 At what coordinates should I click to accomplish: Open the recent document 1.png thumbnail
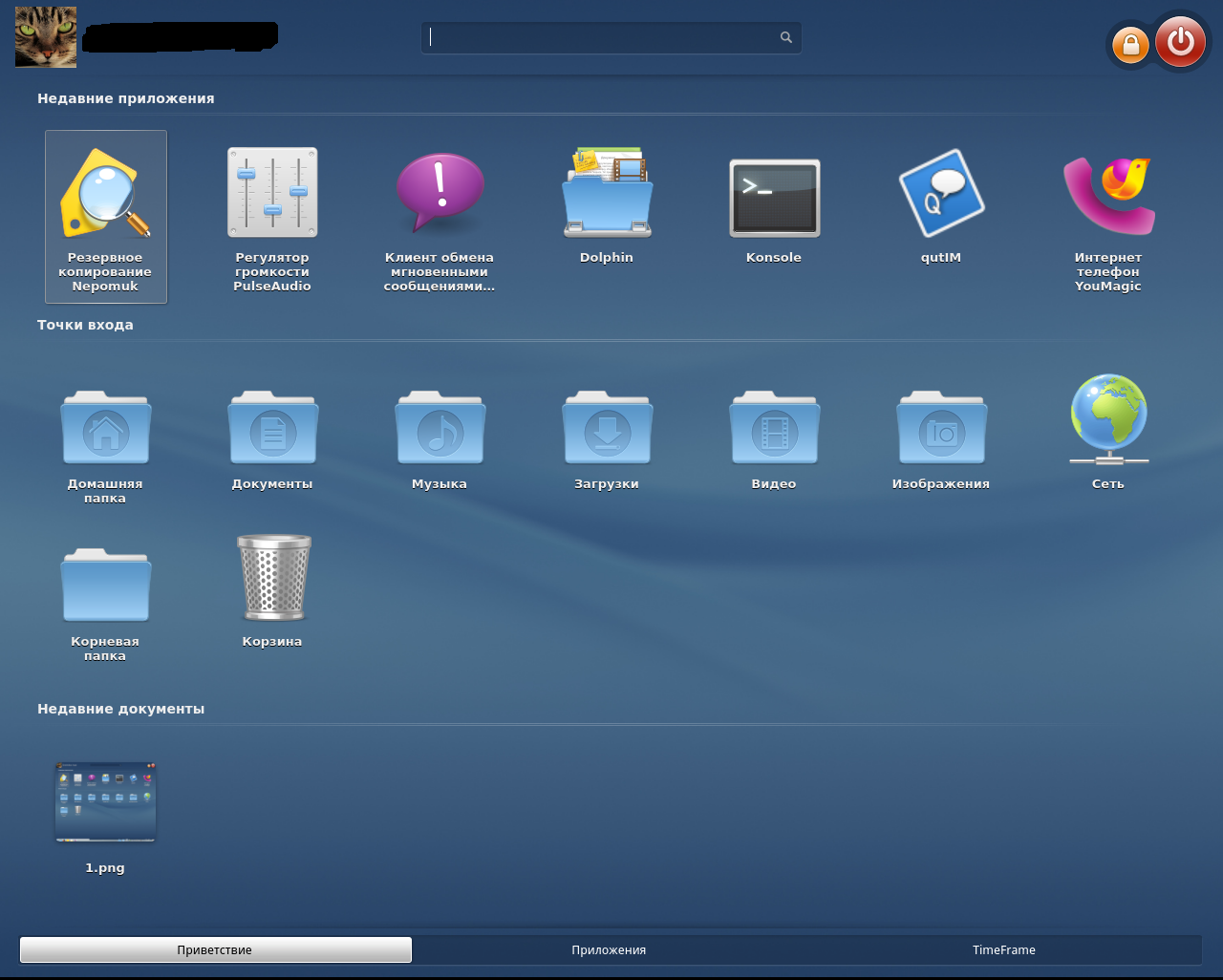click(105, 801)
